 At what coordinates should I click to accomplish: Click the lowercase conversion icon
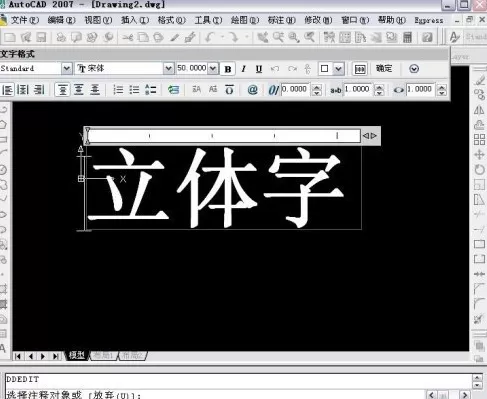(213, 89)
